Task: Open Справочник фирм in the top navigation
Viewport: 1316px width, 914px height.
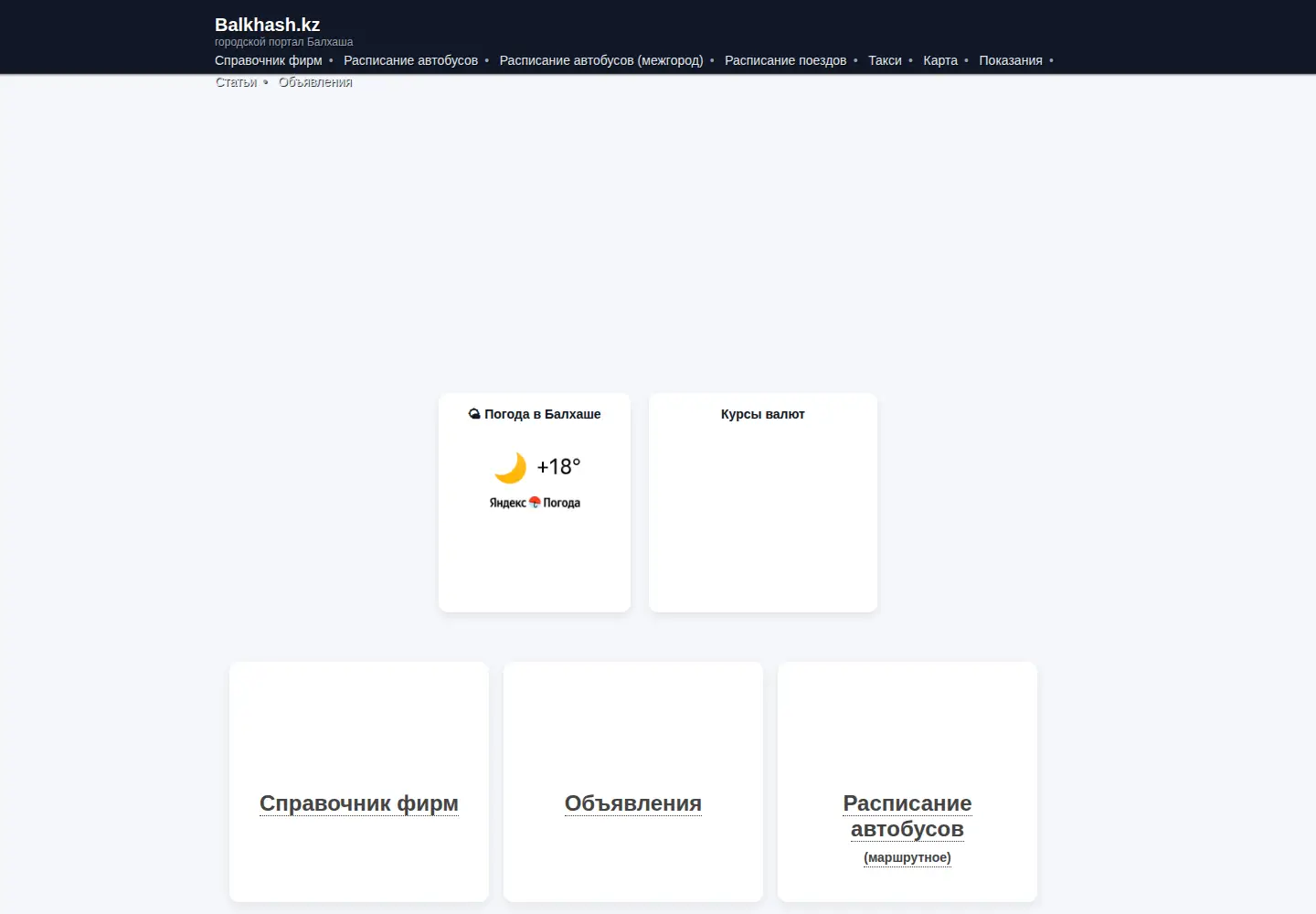Action: (x=269, y=60)
